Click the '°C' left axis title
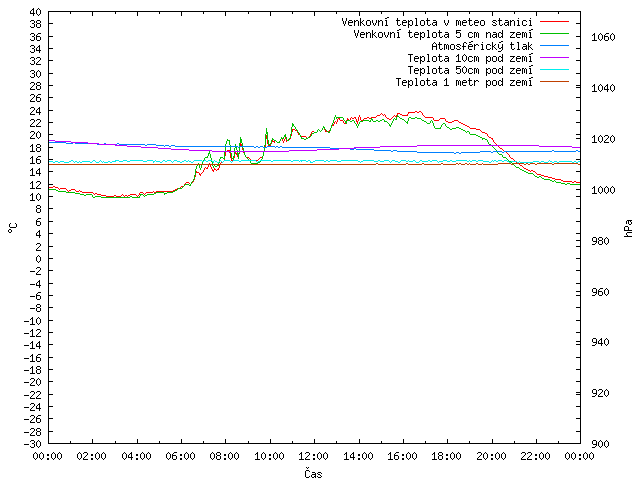The image size is (640, 480). pyautogui.click(x=13, y=228)
